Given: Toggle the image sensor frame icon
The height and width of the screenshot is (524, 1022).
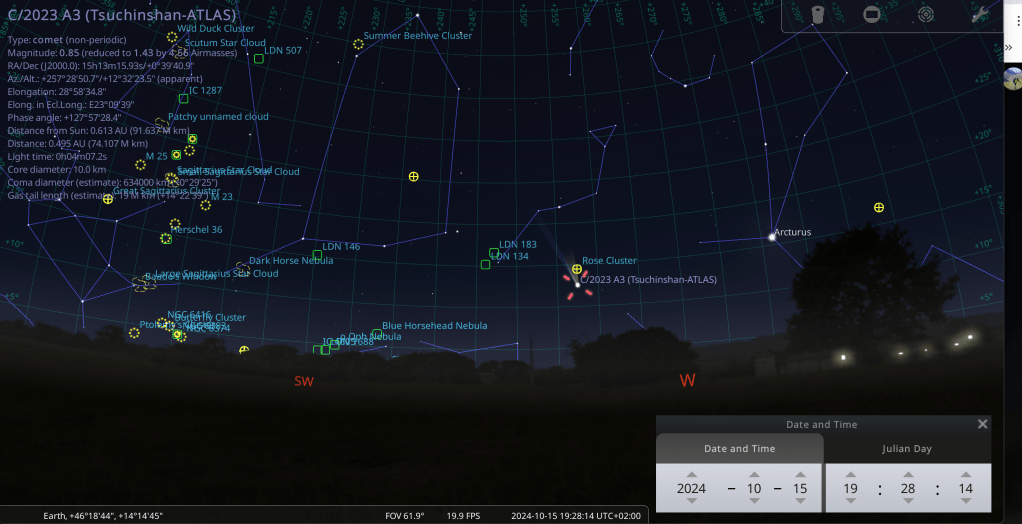Looking at the screenshot, I should (x=871, y=14).
